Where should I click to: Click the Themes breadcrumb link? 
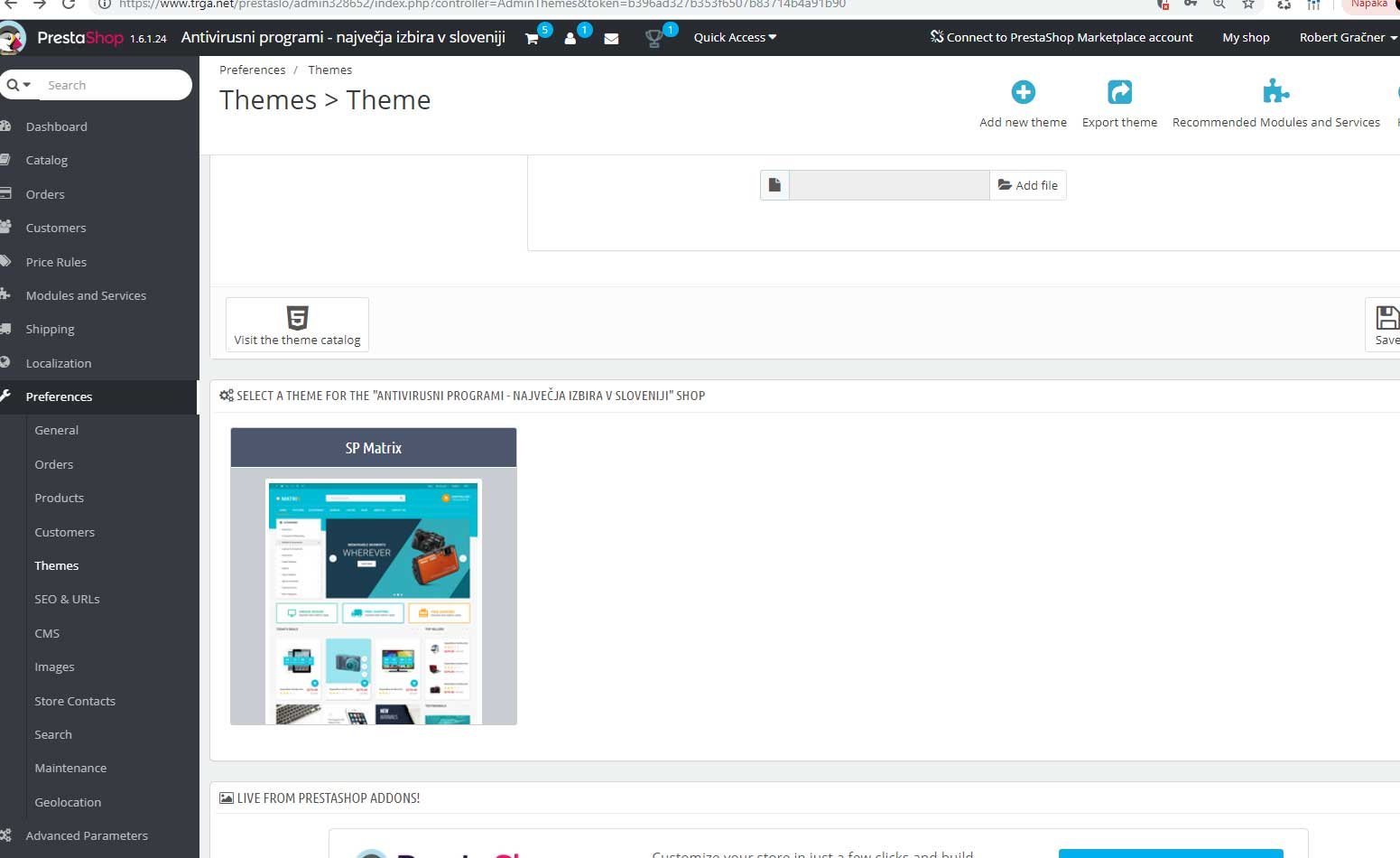pyautogui.click(x=329, y=70)
